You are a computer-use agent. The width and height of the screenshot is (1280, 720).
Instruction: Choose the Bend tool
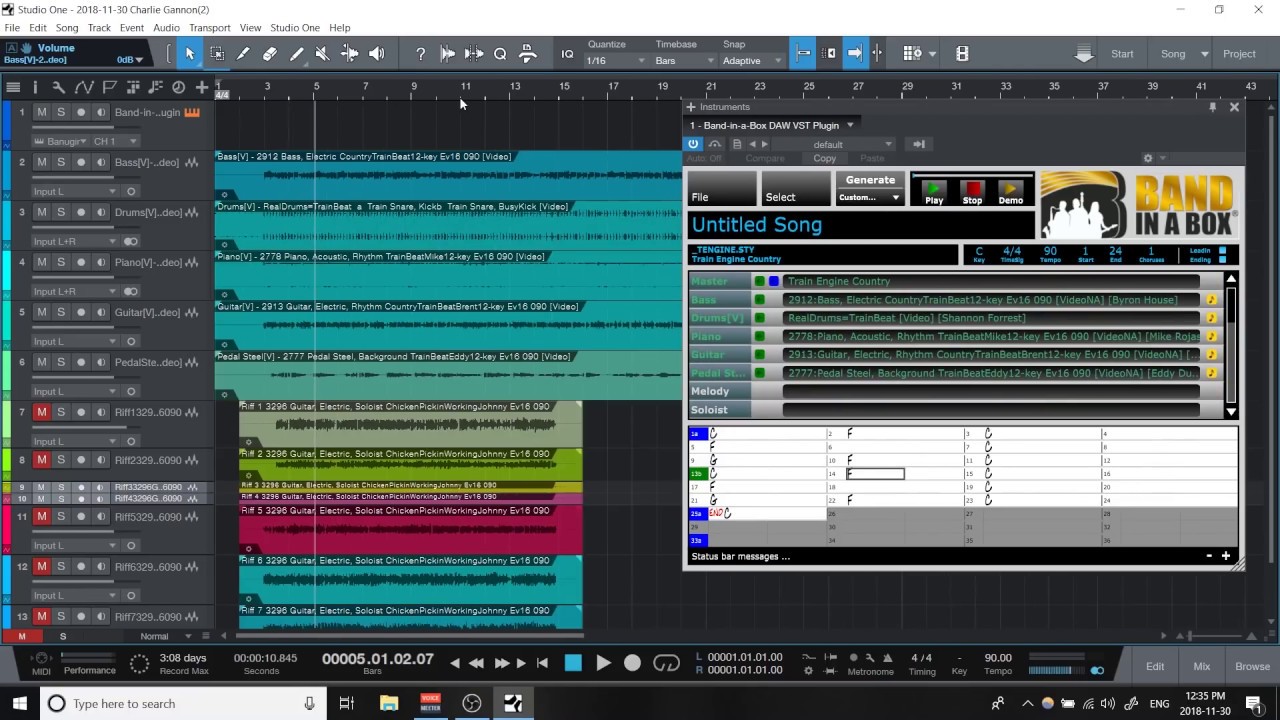pos(349,54)
